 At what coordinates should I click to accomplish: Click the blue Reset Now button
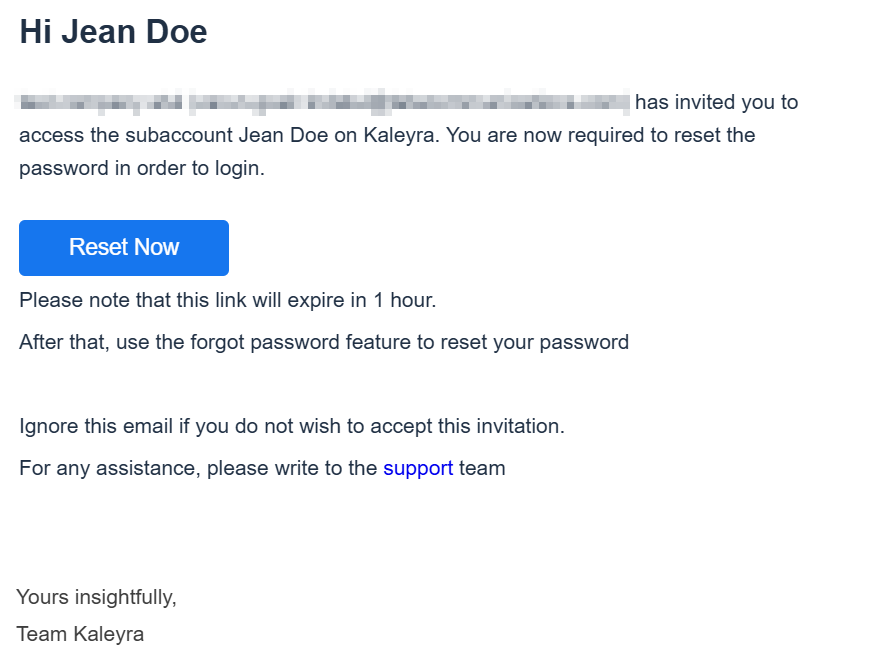point(124,248)
